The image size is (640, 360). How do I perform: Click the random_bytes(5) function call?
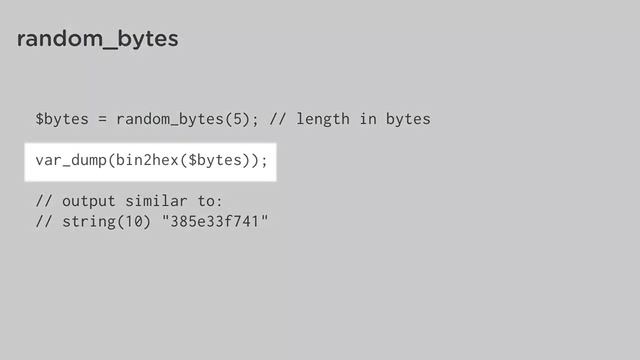182,119
